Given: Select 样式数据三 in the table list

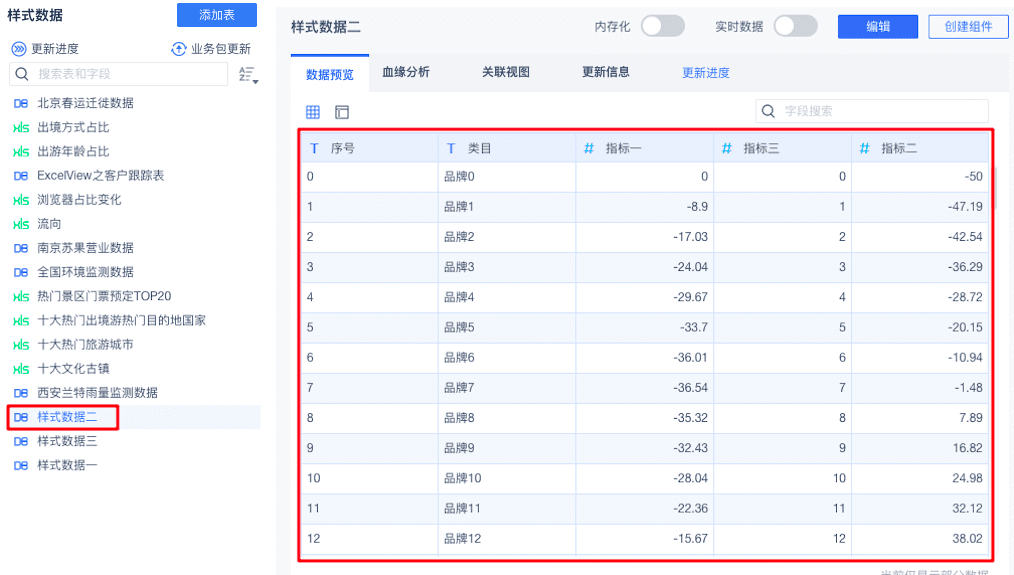Looking at the screenshot, I should (x=67, y=441).
